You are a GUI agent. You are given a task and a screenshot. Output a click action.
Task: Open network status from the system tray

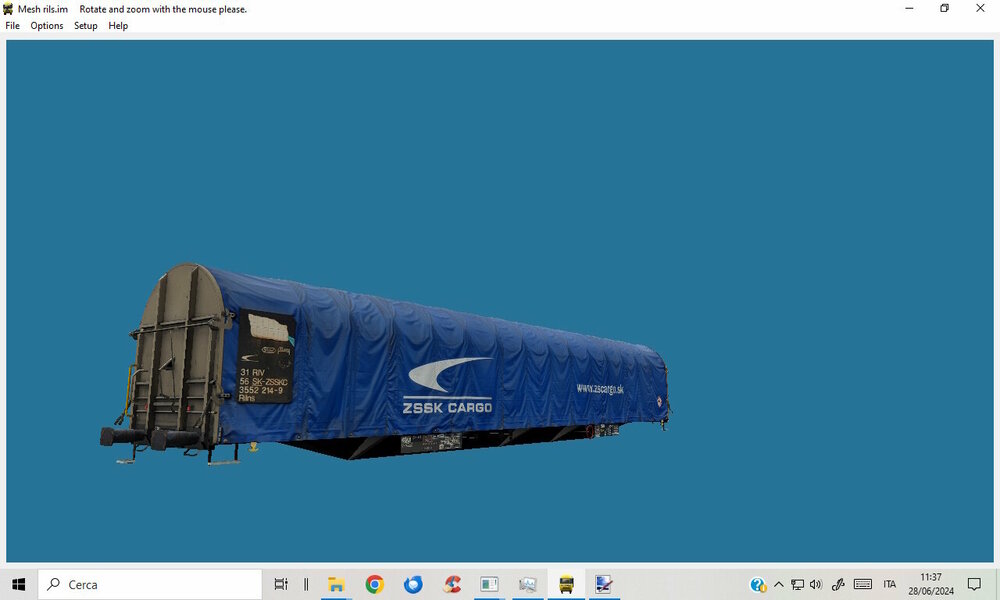click(x=797, y=584)
